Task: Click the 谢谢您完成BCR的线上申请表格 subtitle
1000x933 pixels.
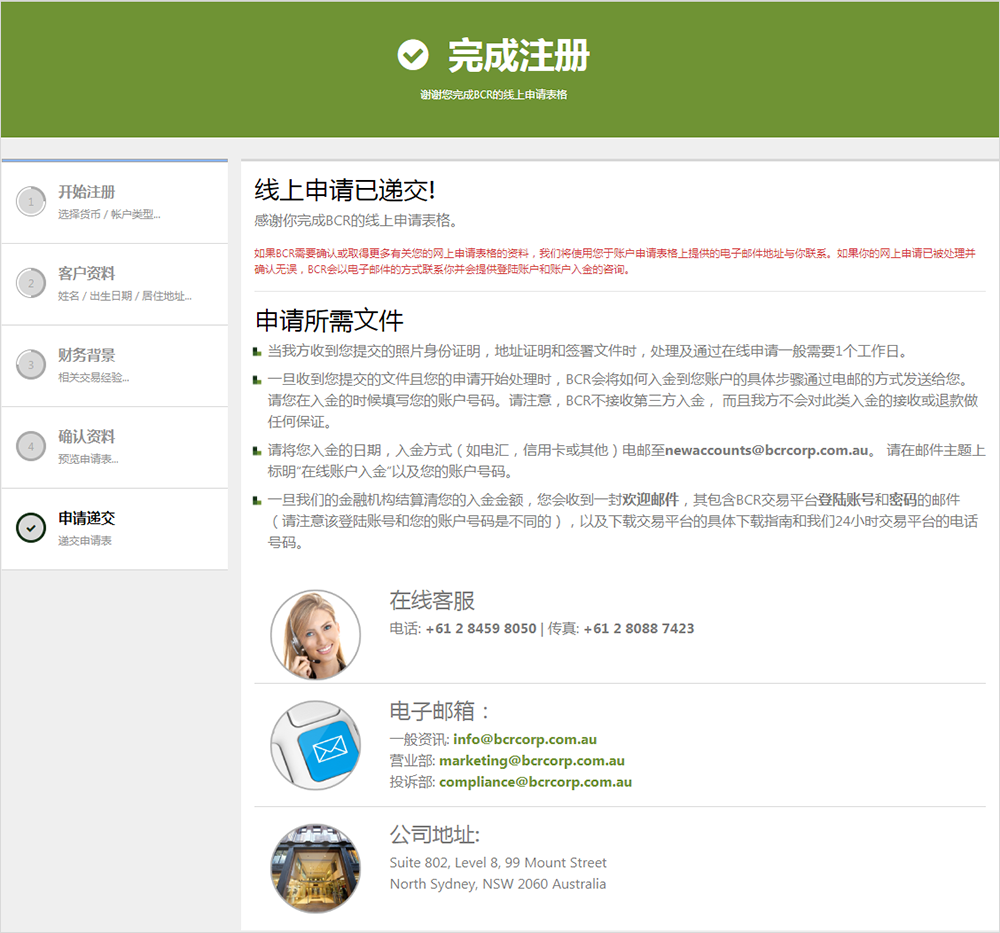Action: pyautogui.click(x=494, y=94)
